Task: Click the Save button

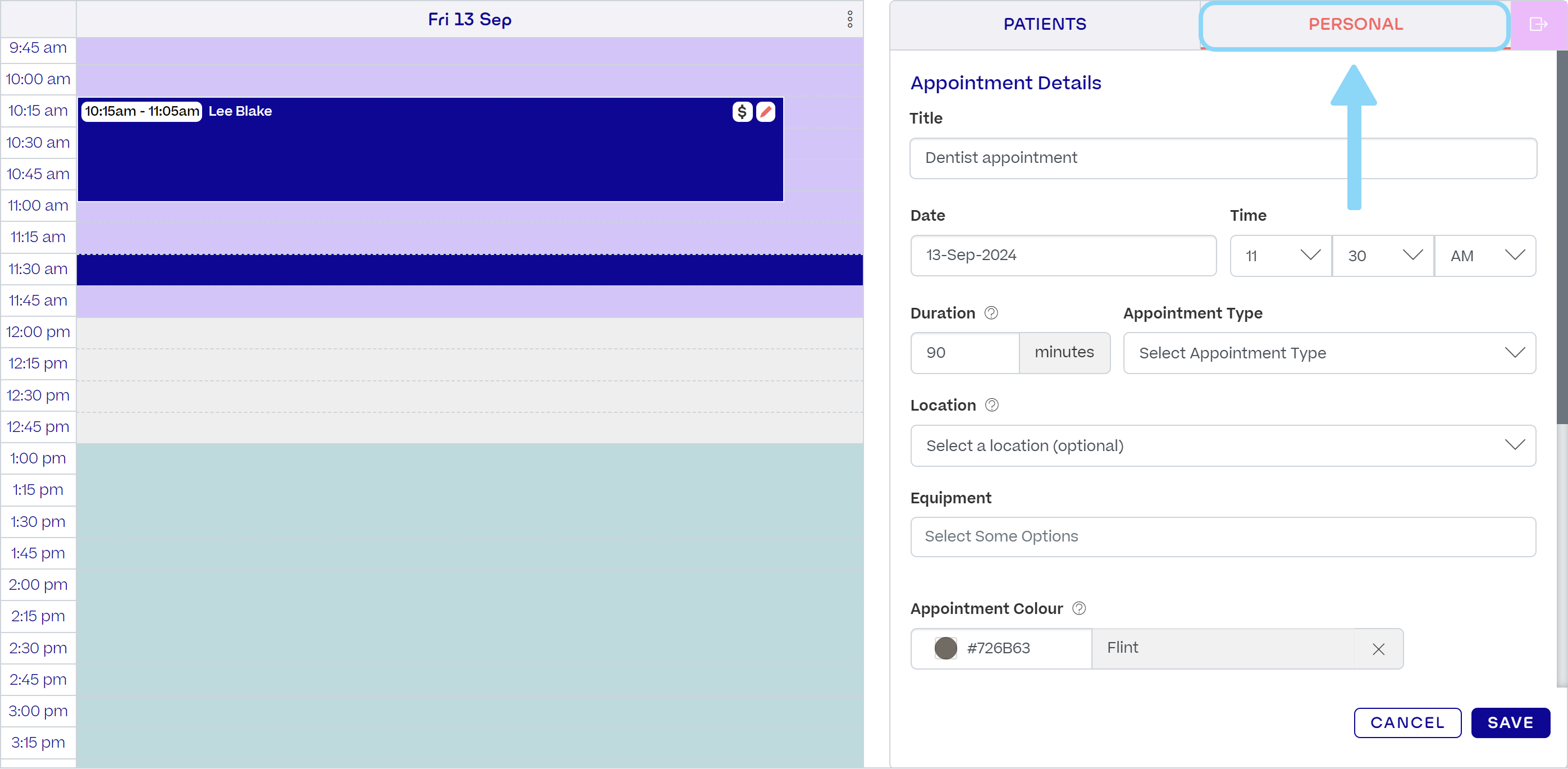Action: tap(1510, 723)
